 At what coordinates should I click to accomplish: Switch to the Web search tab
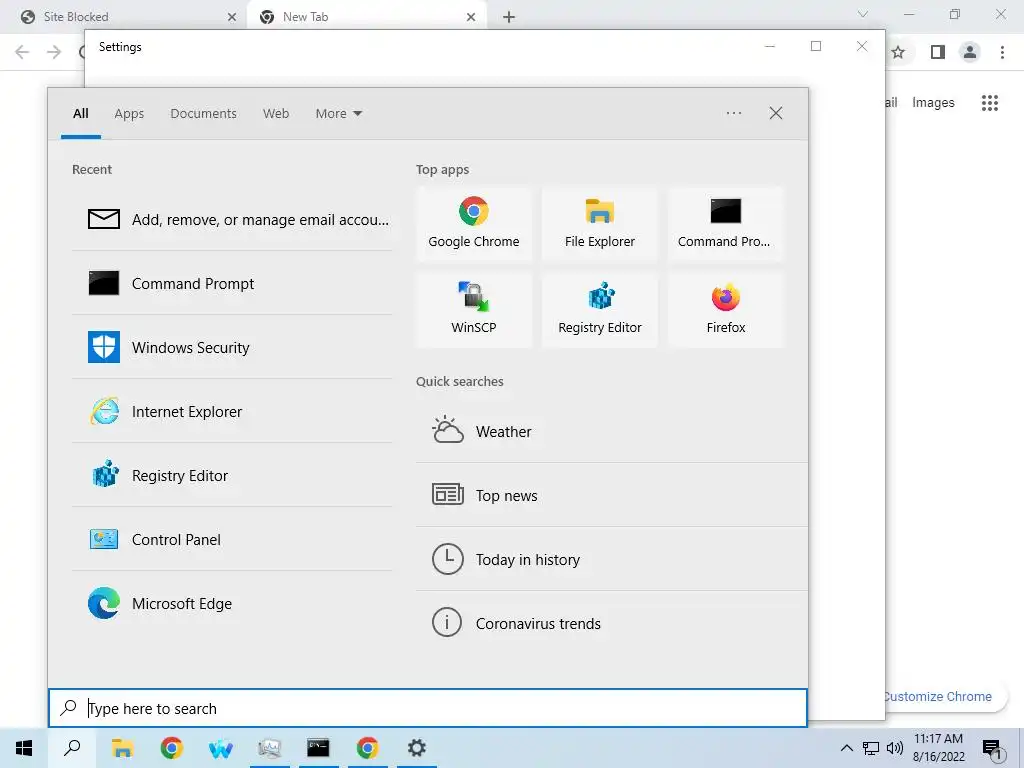coord(276,114)
